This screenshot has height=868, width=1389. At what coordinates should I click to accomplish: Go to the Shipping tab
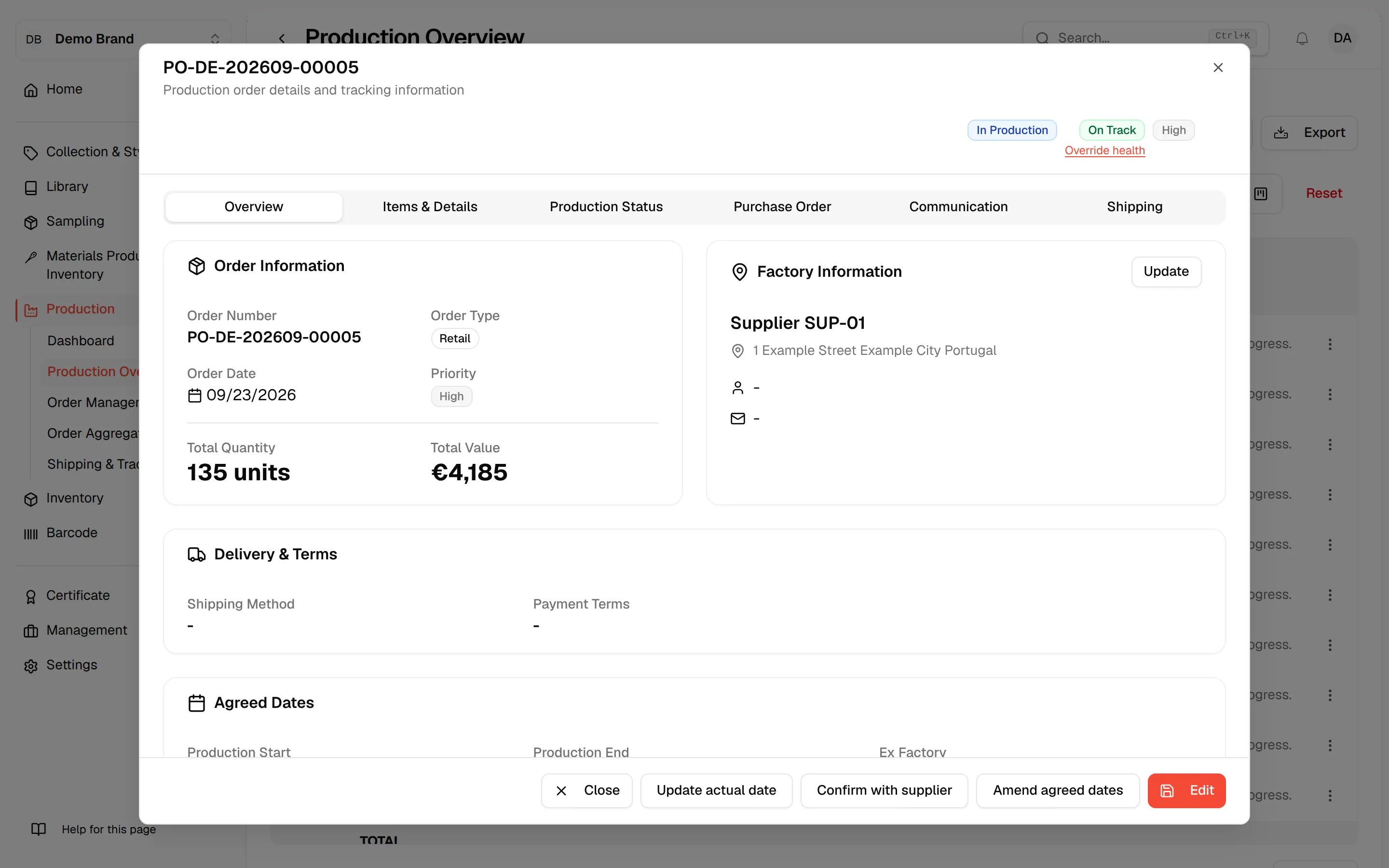[1134, 207]
